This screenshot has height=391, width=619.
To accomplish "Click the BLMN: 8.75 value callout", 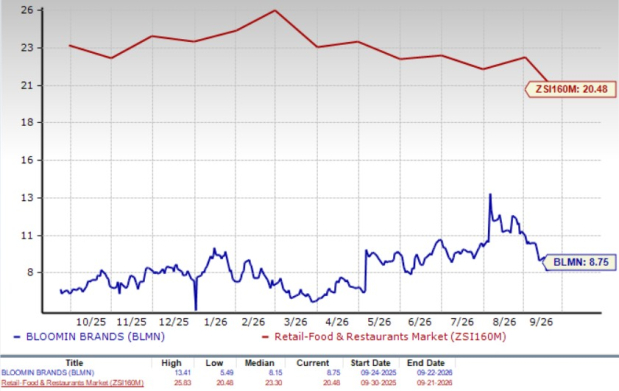I will click(x=580, y=262).
